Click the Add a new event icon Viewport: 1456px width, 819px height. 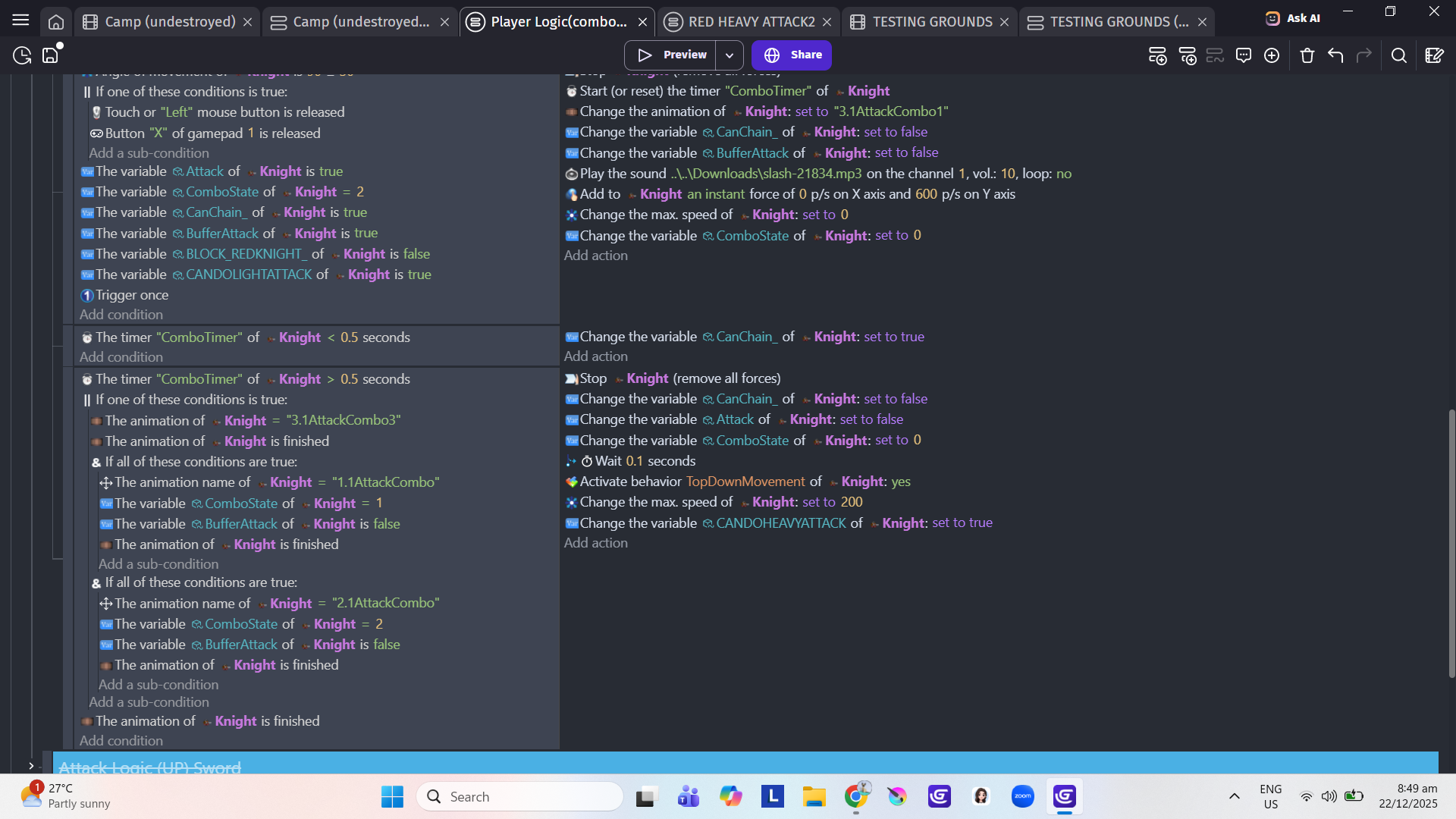[x=1157, y=55]
